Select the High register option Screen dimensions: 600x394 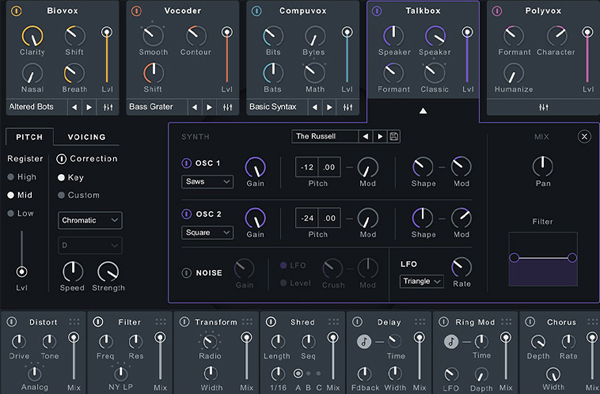(22, 177)
